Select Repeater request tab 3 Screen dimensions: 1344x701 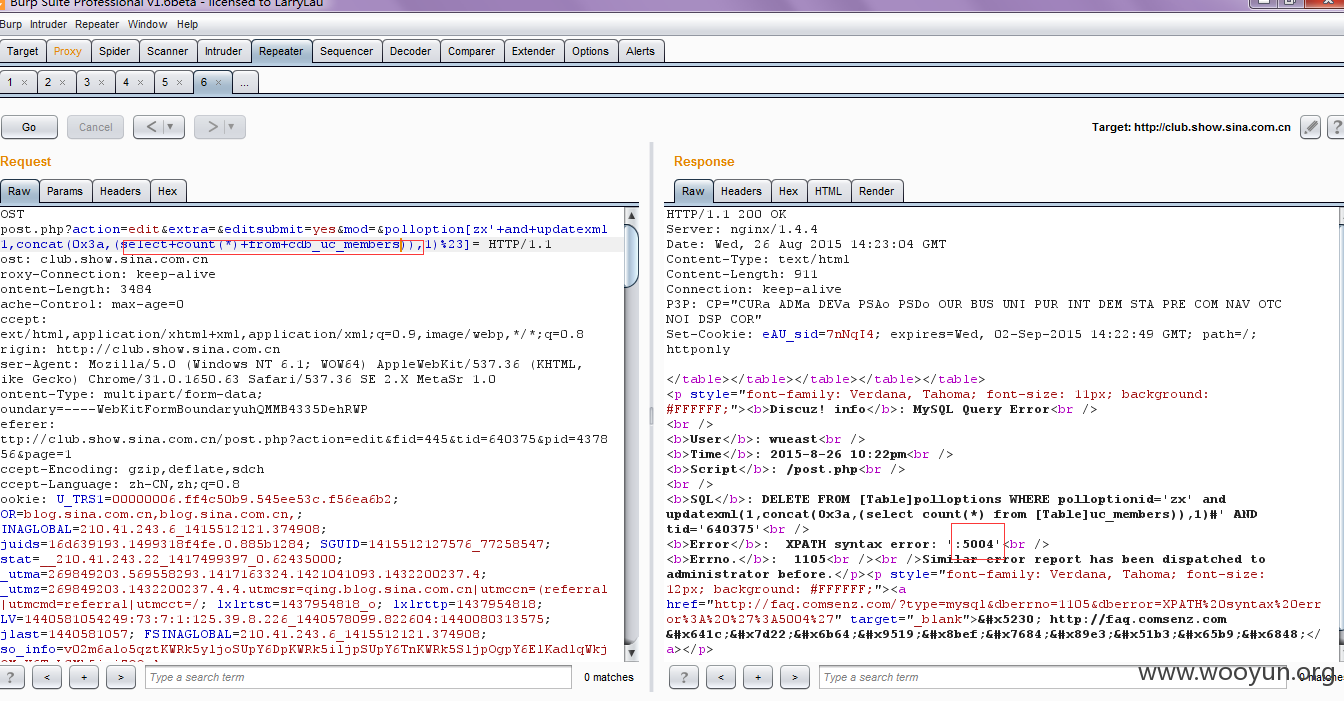87,82
